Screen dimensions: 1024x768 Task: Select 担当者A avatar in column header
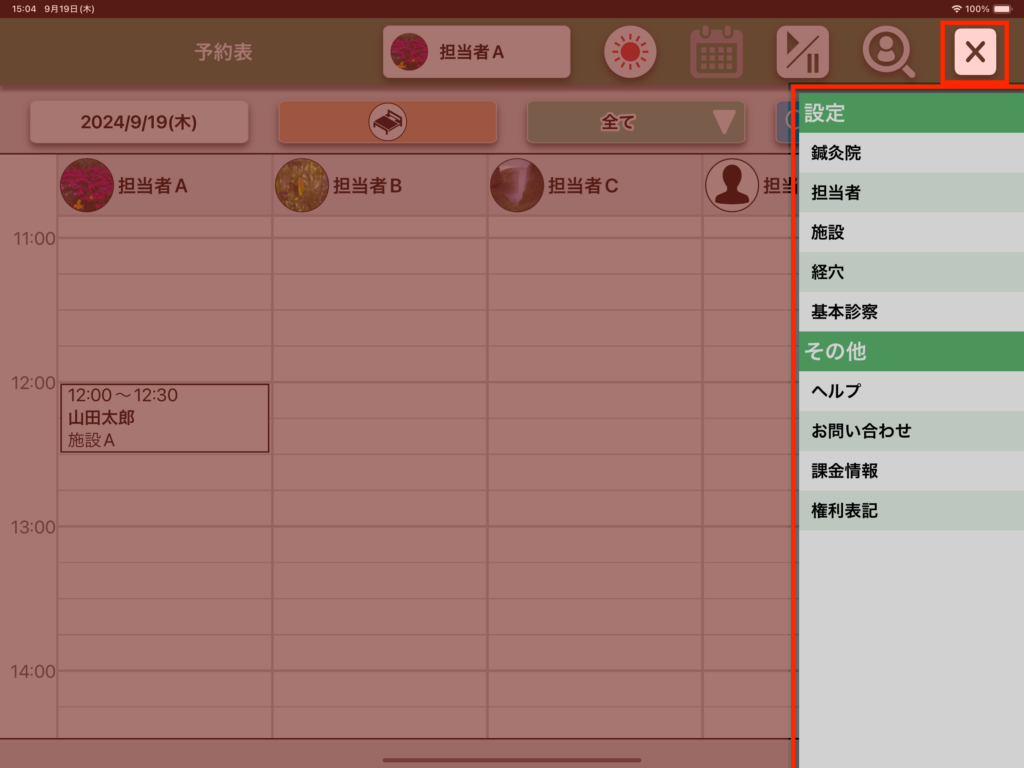(87, 185)
